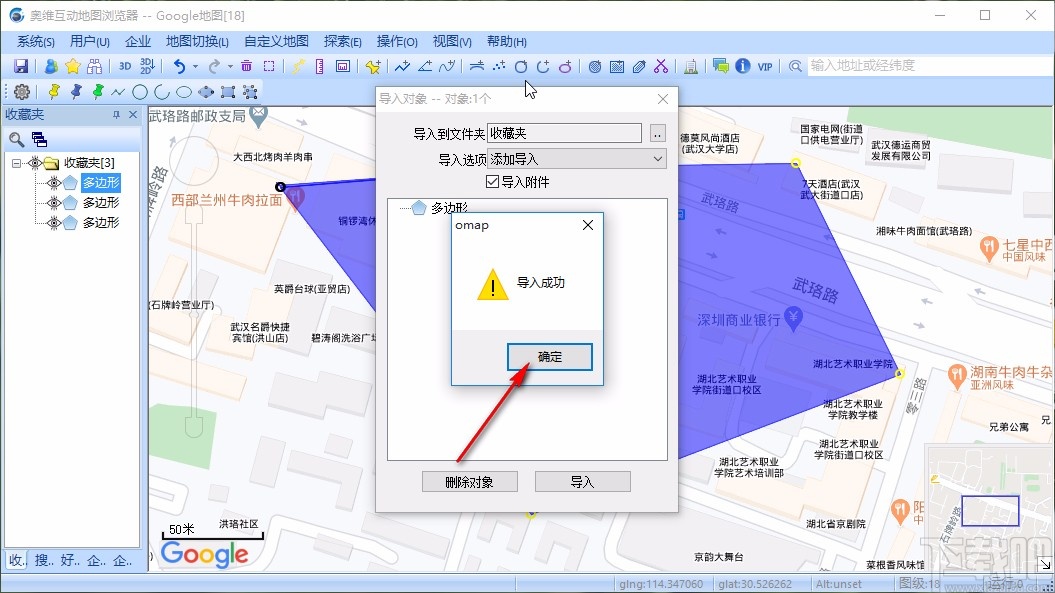Click the 删除对象 button

point(469,481)
